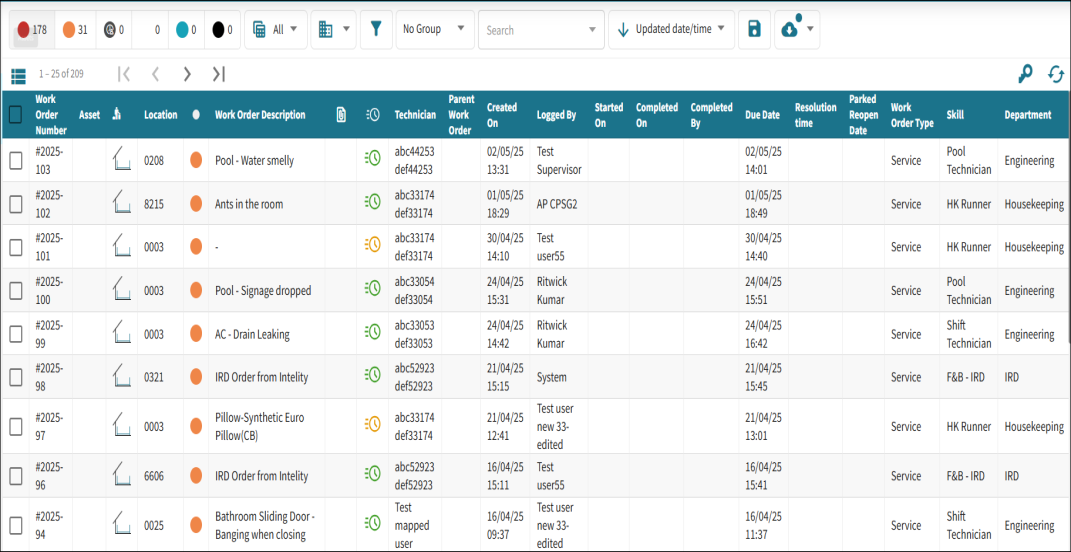Click the 1 – 25 of 209 page count
Viewport: 1071px width, 552px height.
click(61, 74)
